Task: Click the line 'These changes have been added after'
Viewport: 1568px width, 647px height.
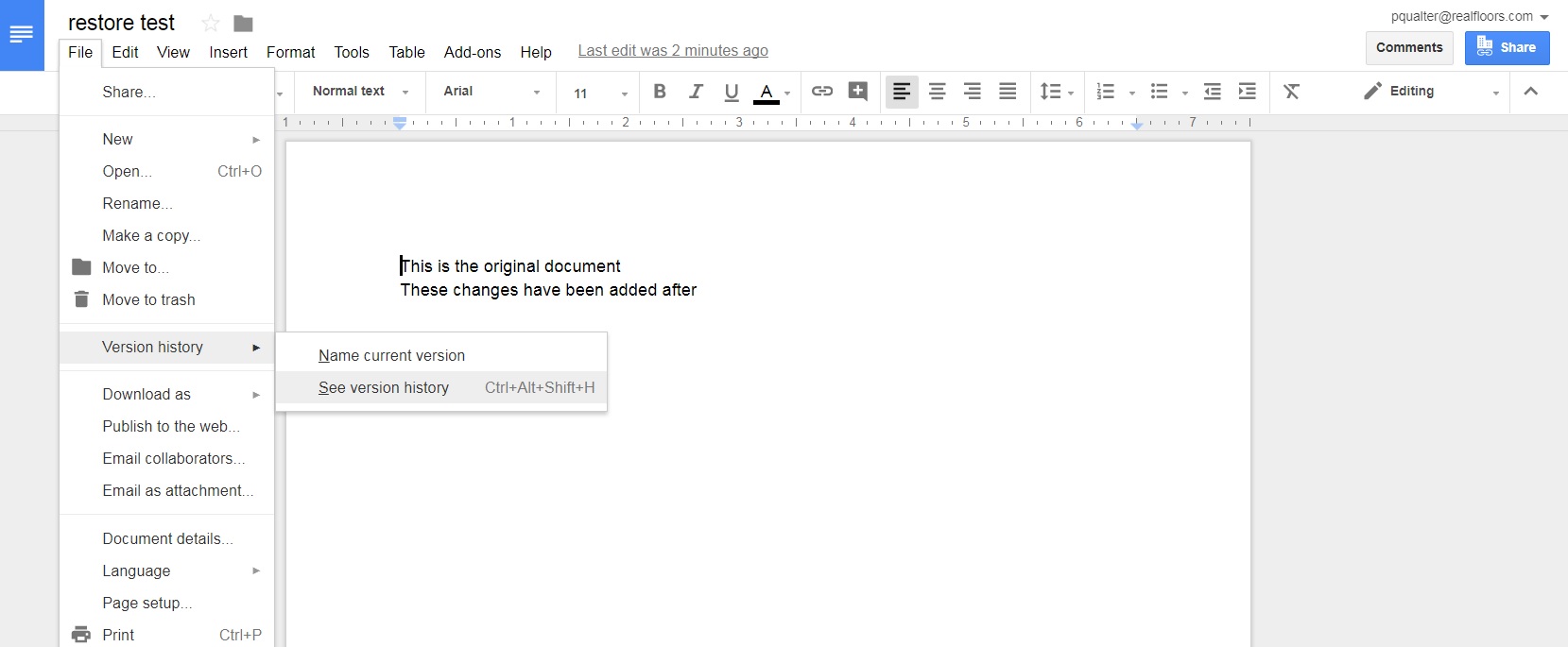Action: tap(548, 290)
